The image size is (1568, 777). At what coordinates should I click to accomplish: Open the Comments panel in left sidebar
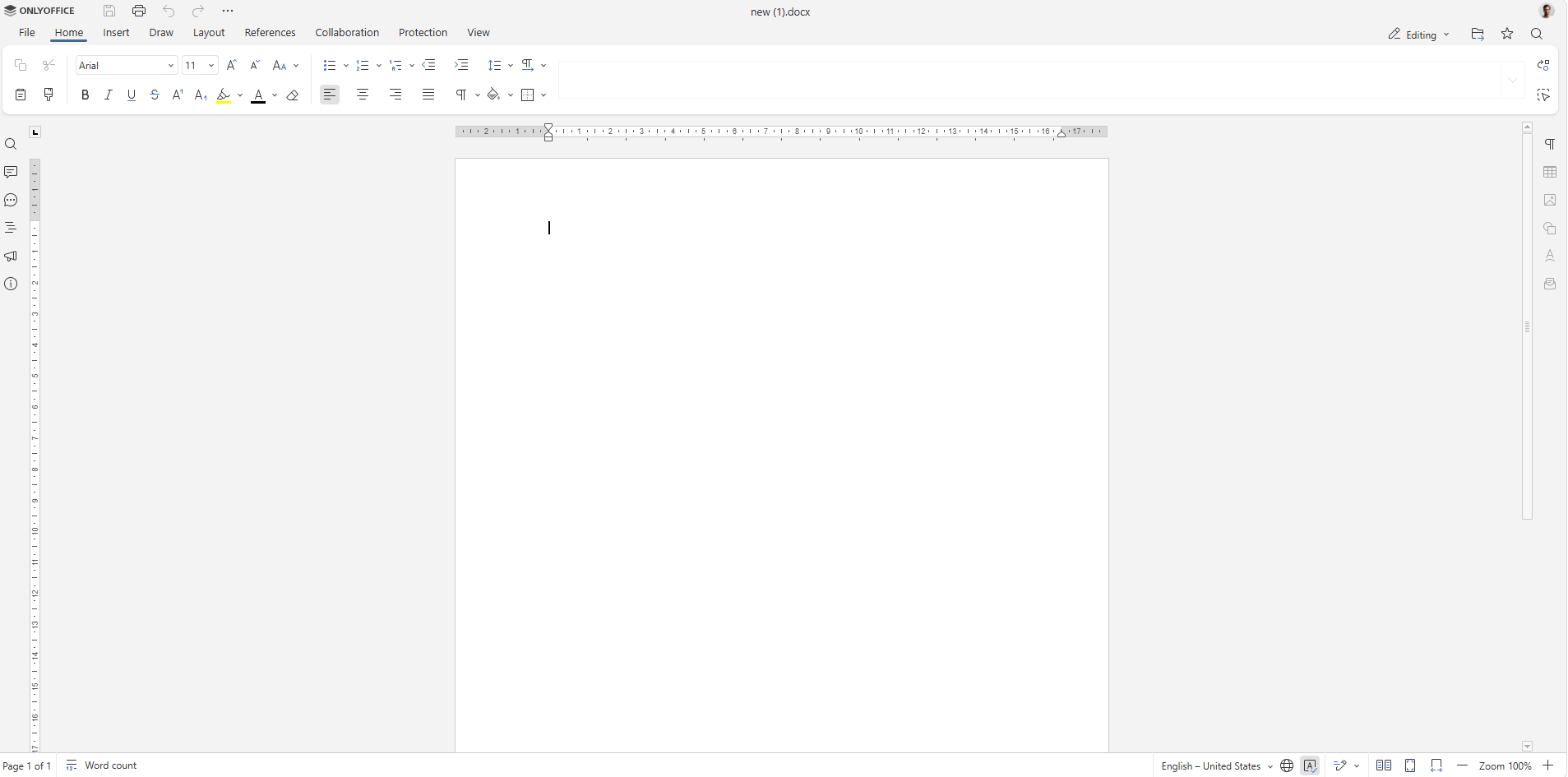11,172
